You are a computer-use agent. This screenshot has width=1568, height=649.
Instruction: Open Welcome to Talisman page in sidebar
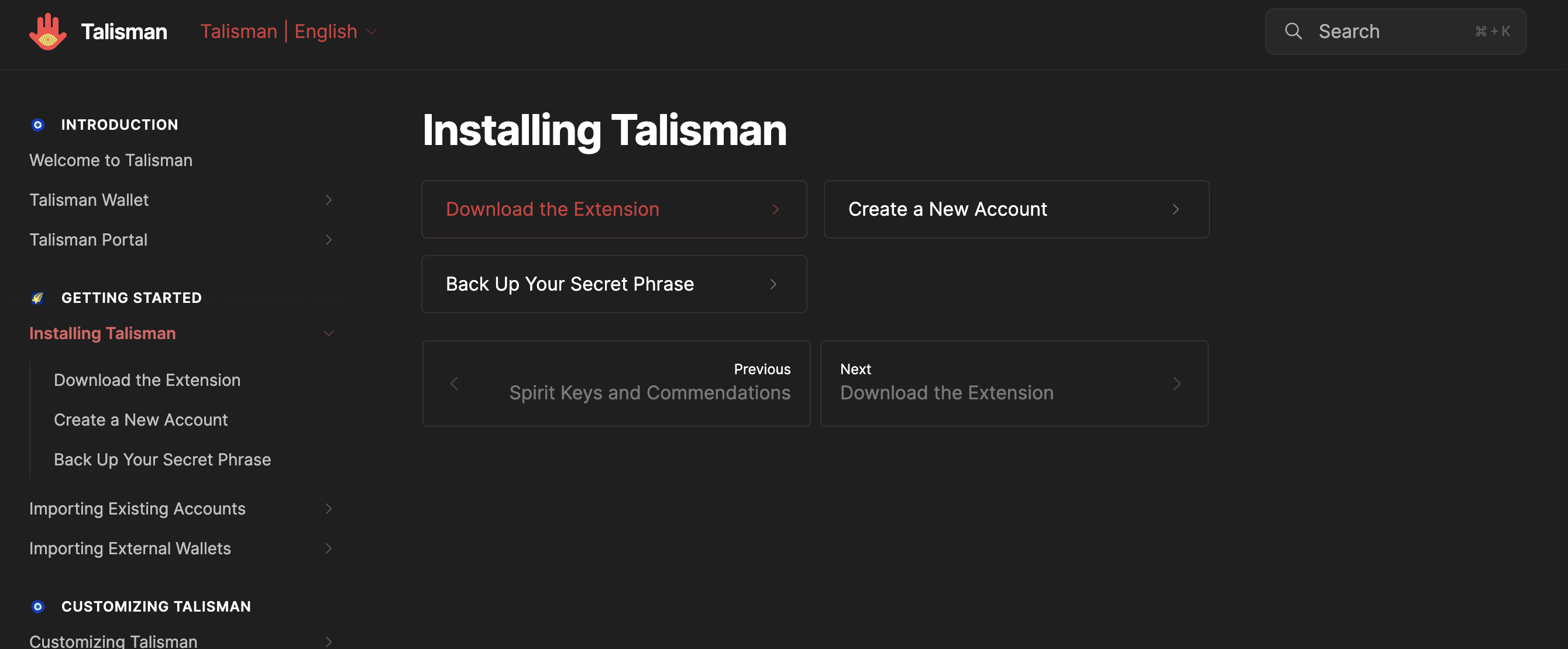coord(111,161)
